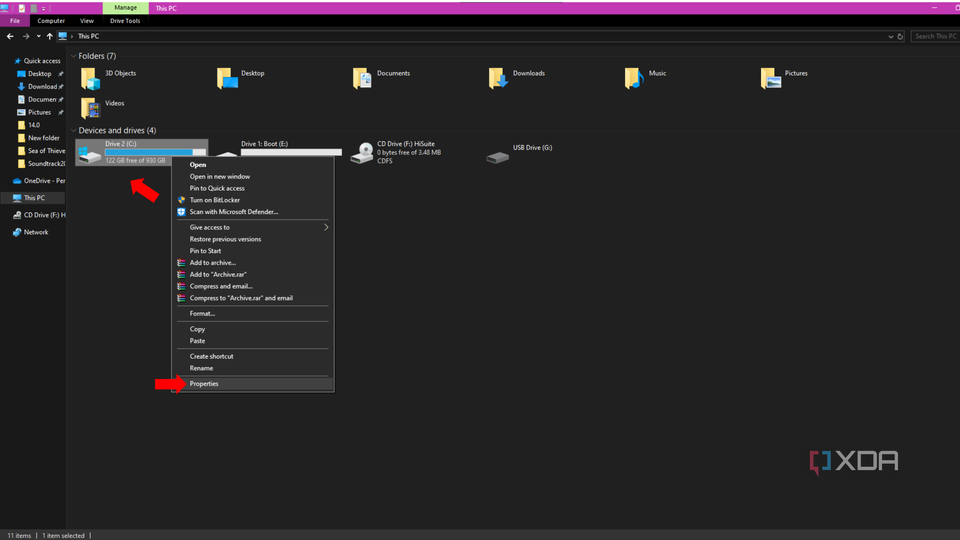
Task: Open New folder in Quick access
Action: coord(39,138)
